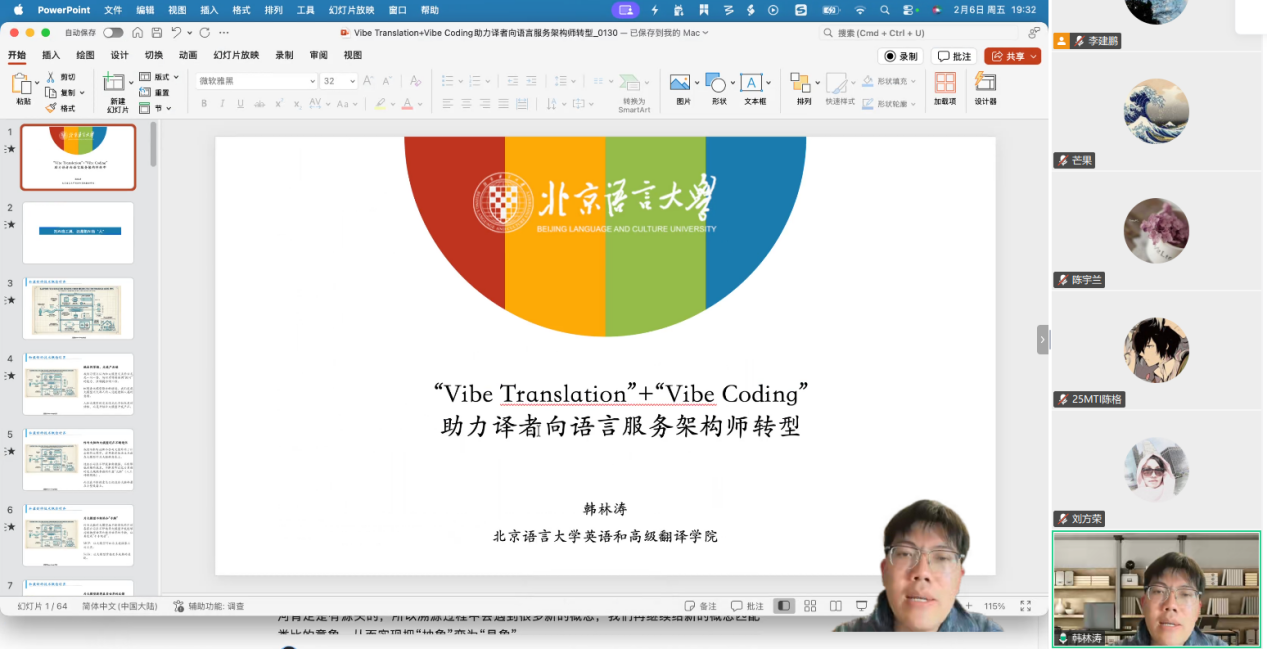Select slide 3 thumbnail in the panel
Screen dimensions: 1267x649
pos(78,309)
